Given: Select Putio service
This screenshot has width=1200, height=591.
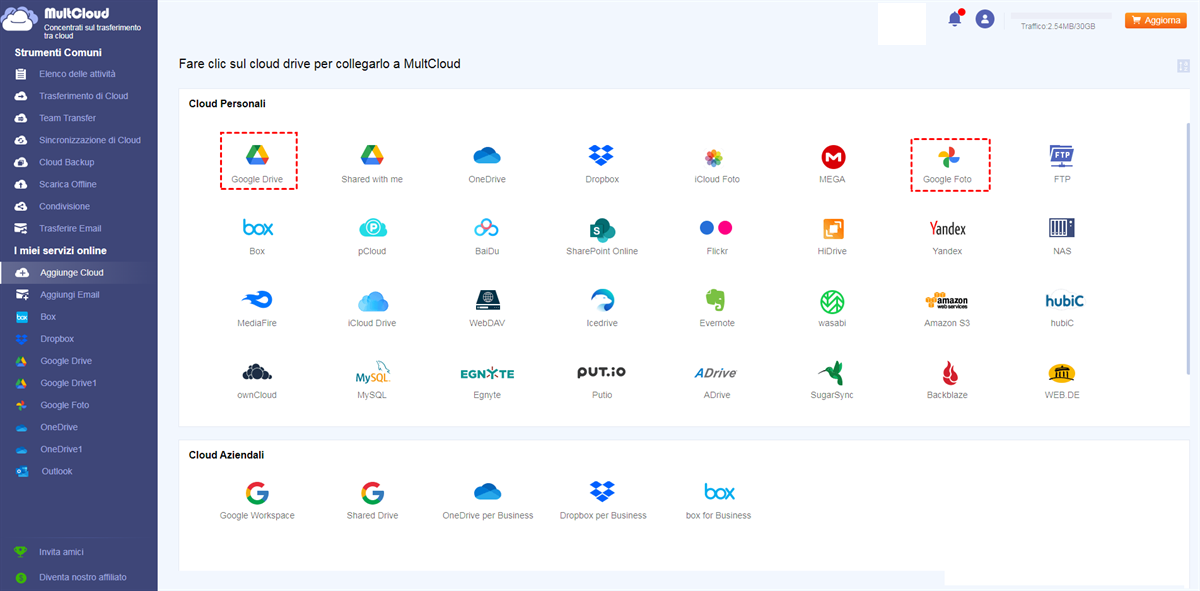Looking at the screenshot, I should point(602,372).
